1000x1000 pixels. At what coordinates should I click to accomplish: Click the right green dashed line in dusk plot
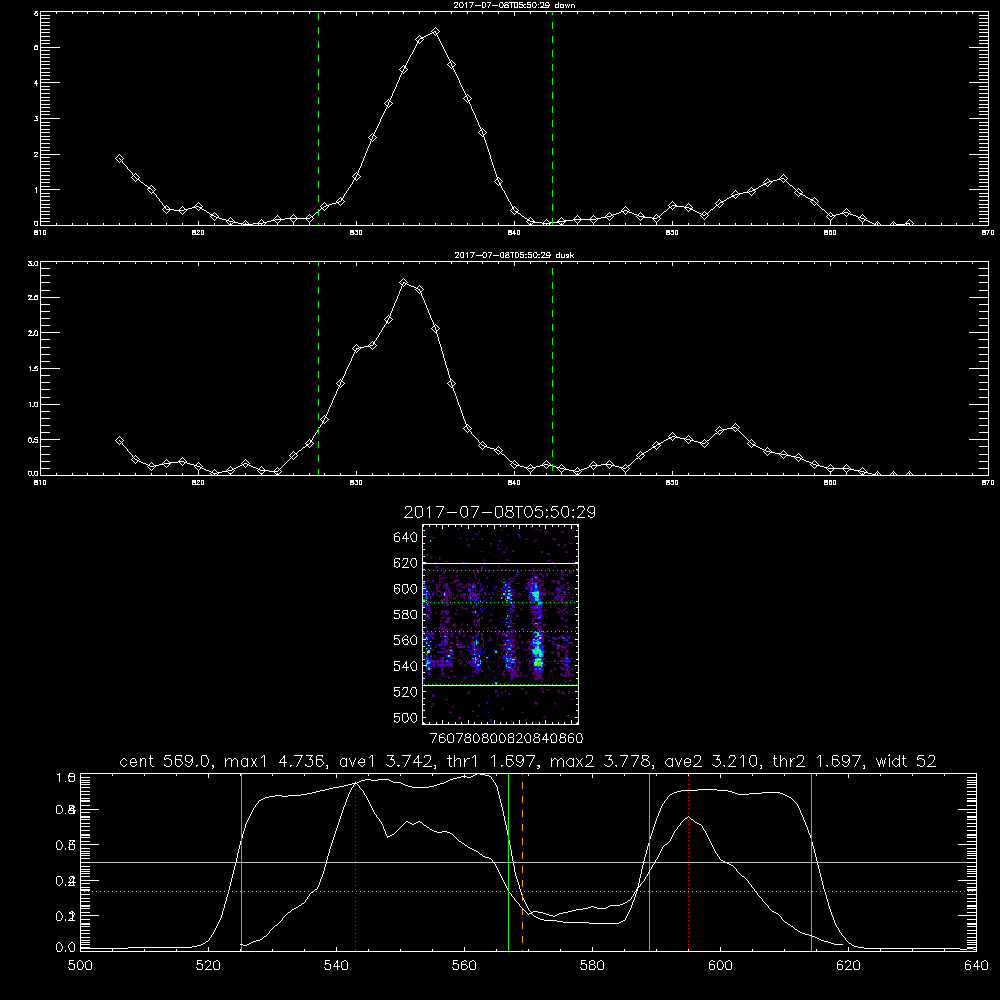552,368
